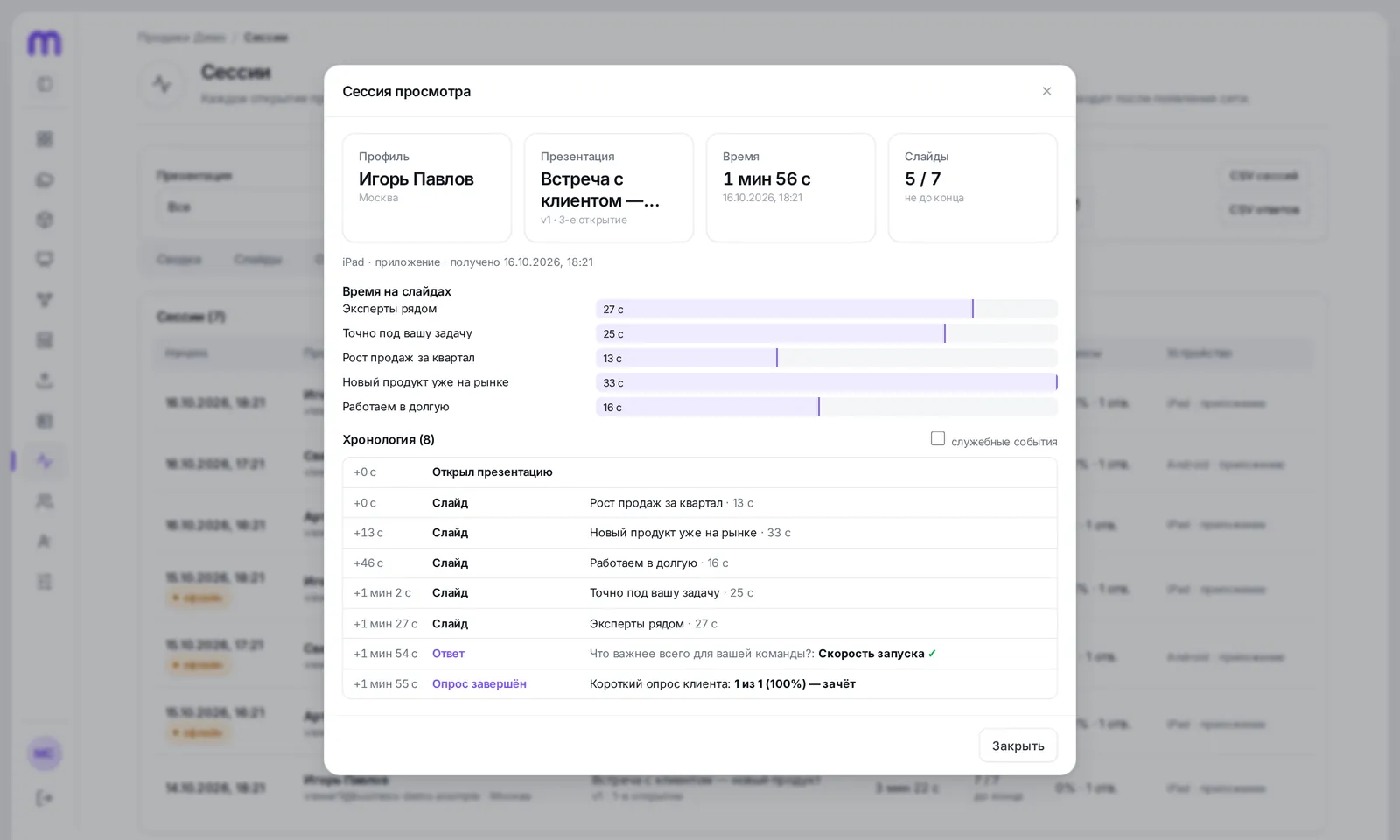The width and height of the screenshot is (1400, 840).
Task: Open the Профиль card for Игорь Павлов
Action: pyautogui.click(x=427, y=187)
